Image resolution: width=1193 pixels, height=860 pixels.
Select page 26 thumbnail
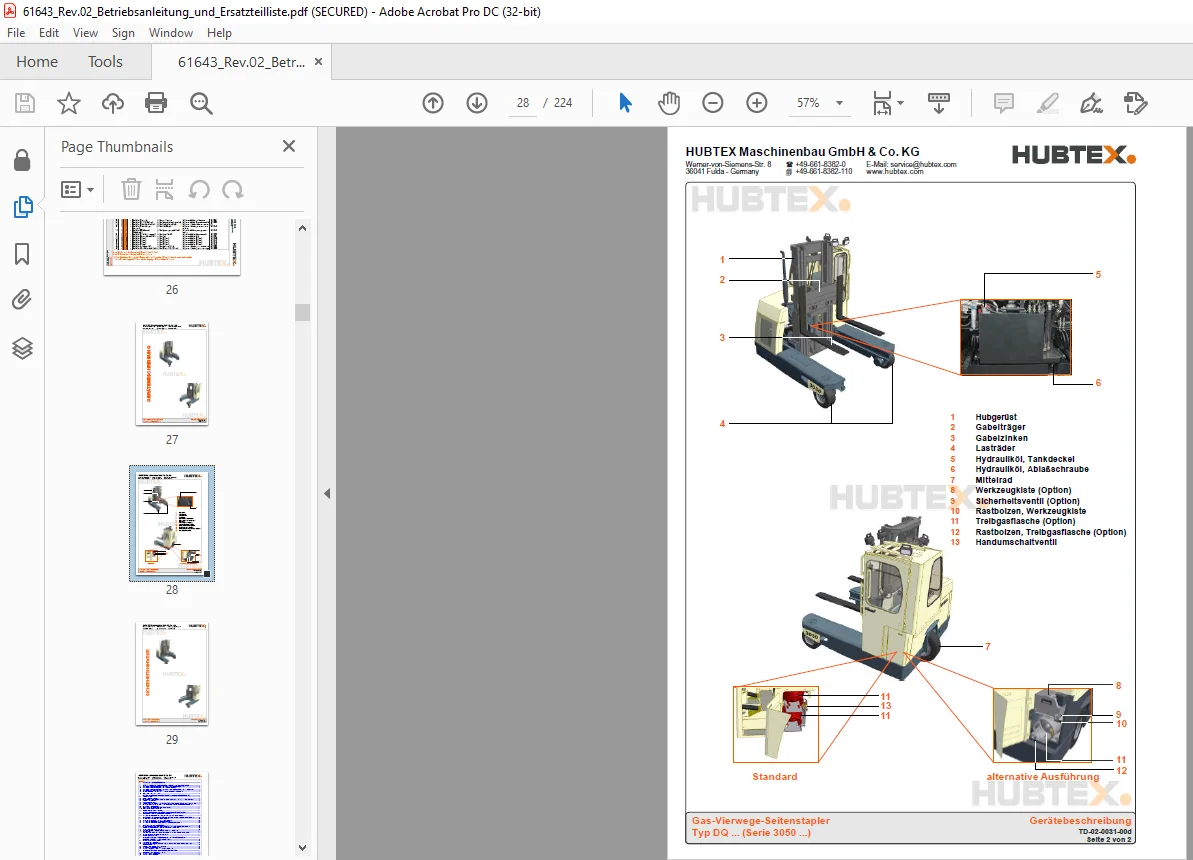[x=172, y=247]
